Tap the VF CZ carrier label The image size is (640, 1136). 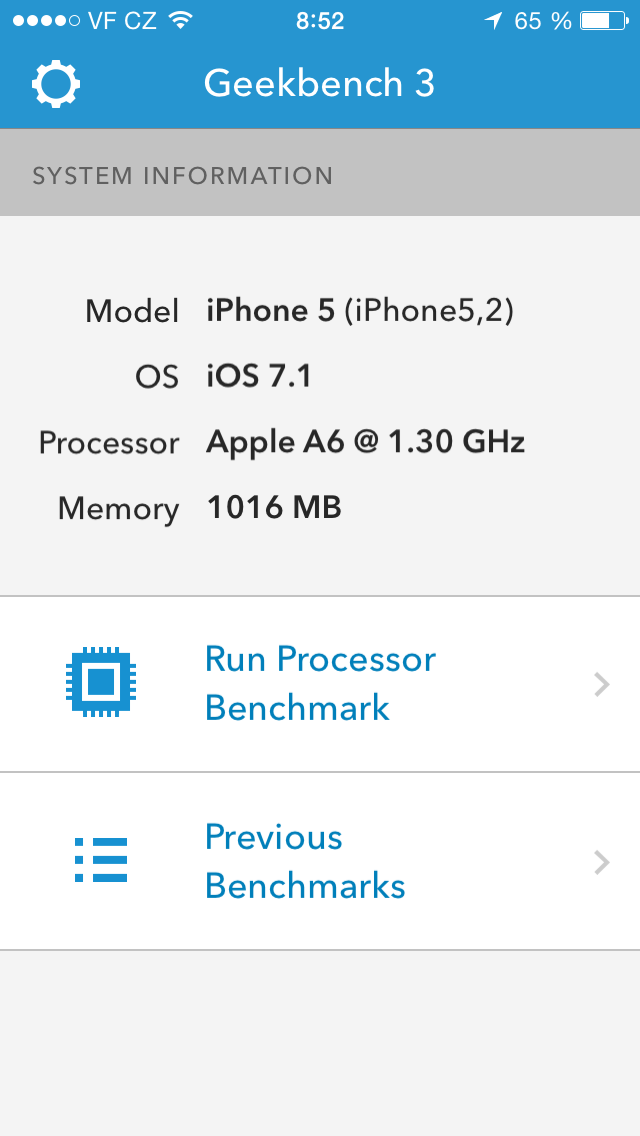pos(122,21)
